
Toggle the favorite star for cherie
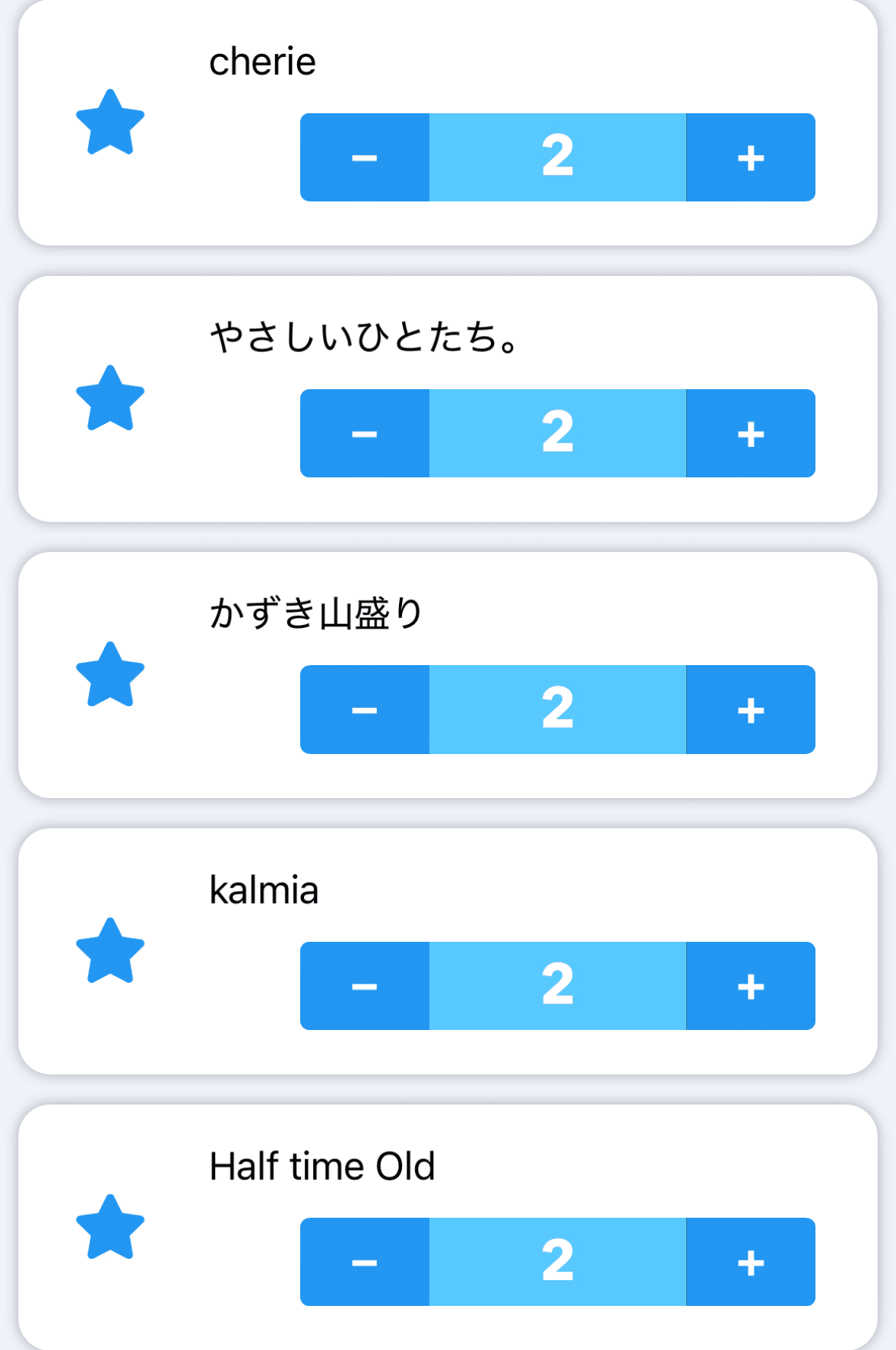(110, 123)
